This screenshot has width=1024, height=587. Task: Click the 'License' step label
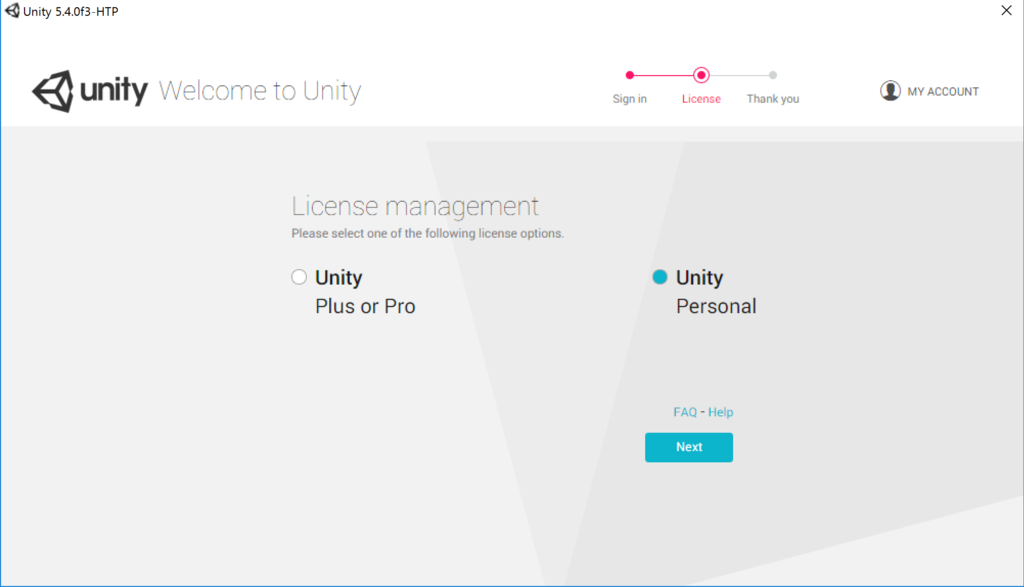[701, 99]
